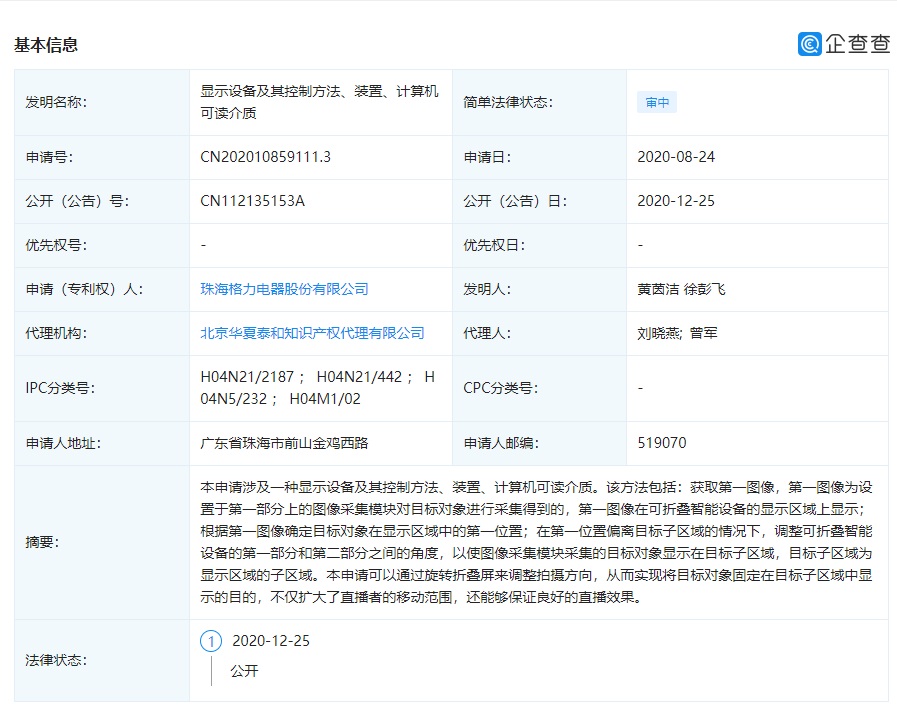Open 北京华夏泰和知识产权代理有限公司 agency link
This screenshot has height=707, width=897.
click(x=312, y=333)
